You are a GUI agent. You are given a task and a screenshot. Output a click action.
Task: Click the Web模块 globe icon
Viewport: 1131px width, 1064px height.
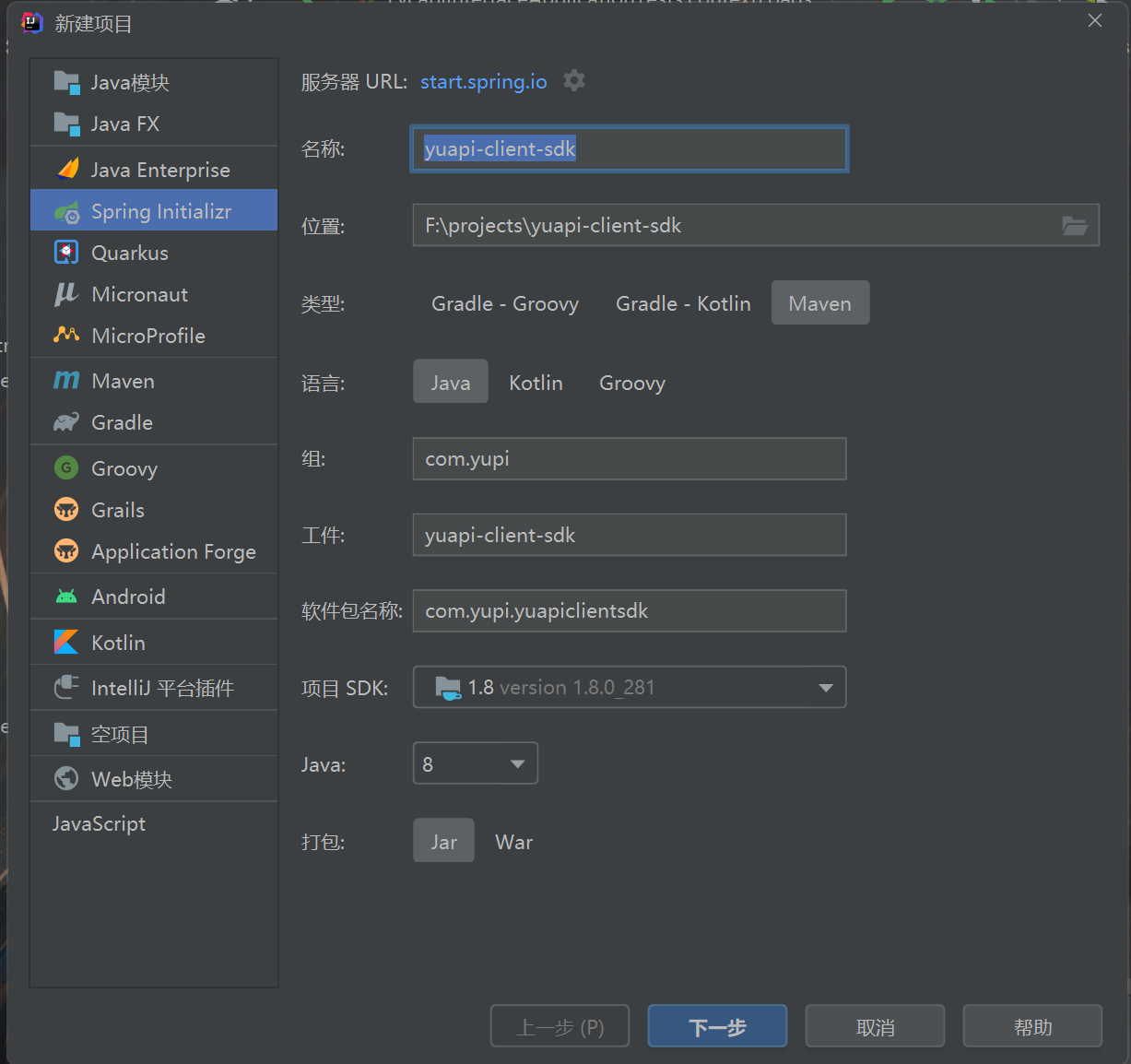click(66, 779)
